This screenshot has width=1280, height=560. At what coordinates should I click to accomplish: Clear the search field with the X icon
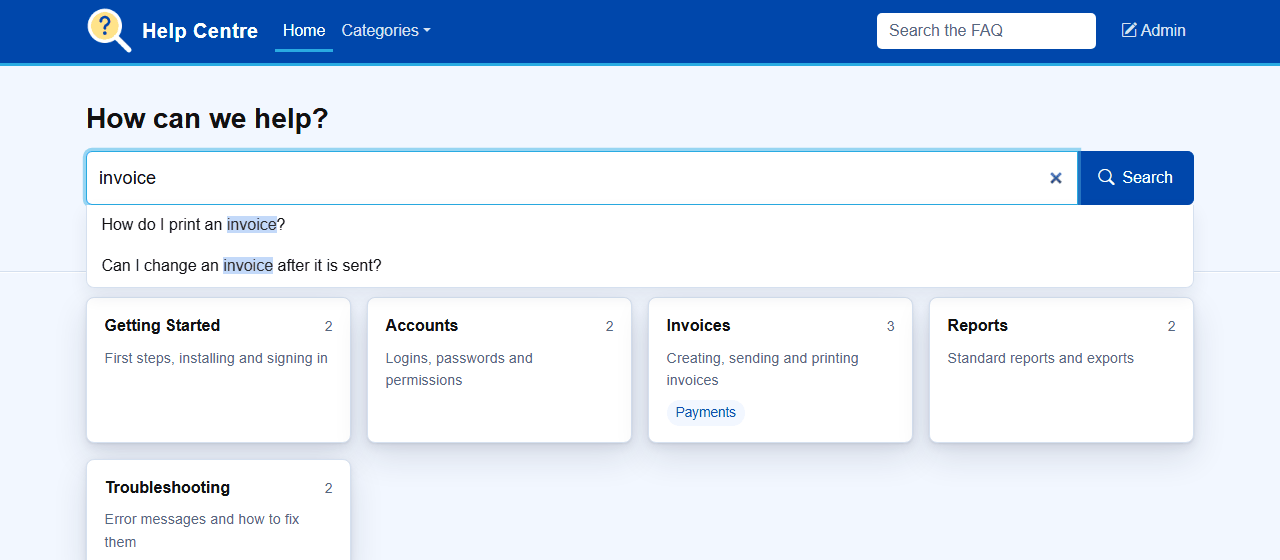pos(1056,178)
